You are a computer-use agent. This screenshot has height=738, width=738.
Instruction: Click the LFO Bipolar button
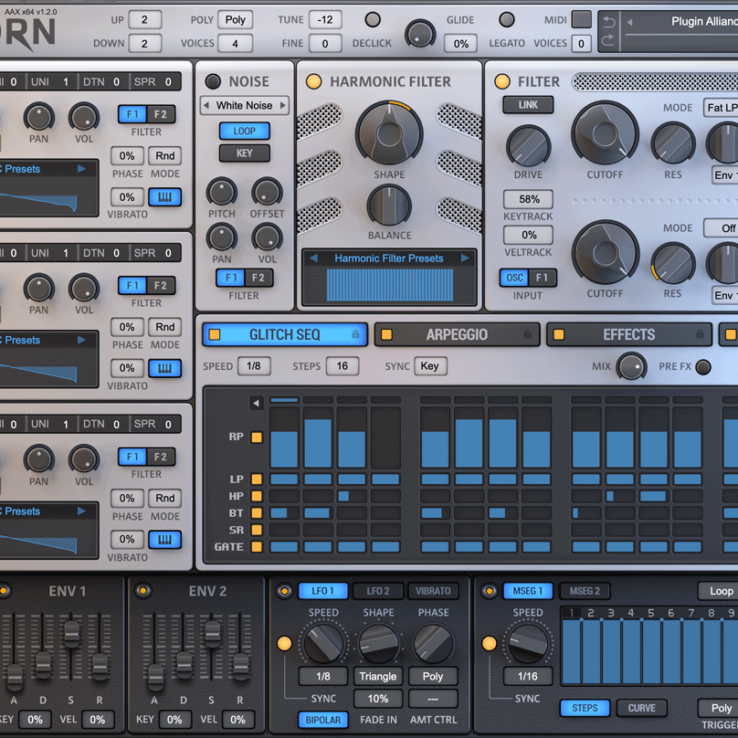pyautogui.click(x=323, y=720)
